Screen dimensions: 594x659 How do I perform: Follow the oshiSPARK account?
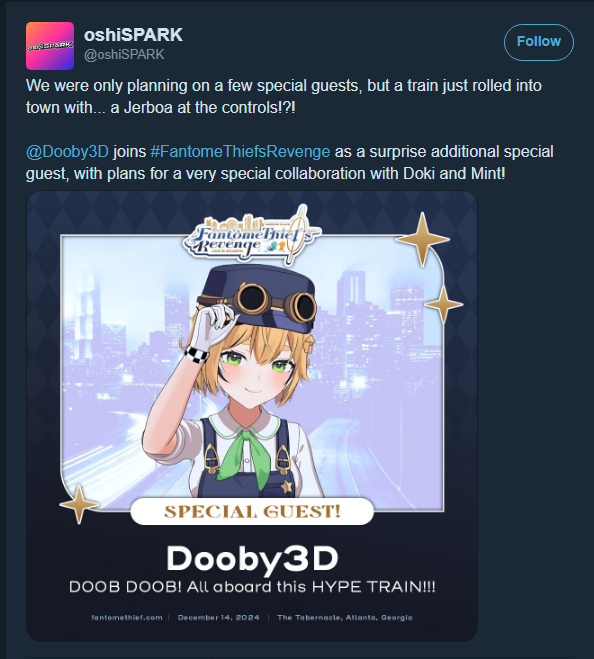click(539, 42)
